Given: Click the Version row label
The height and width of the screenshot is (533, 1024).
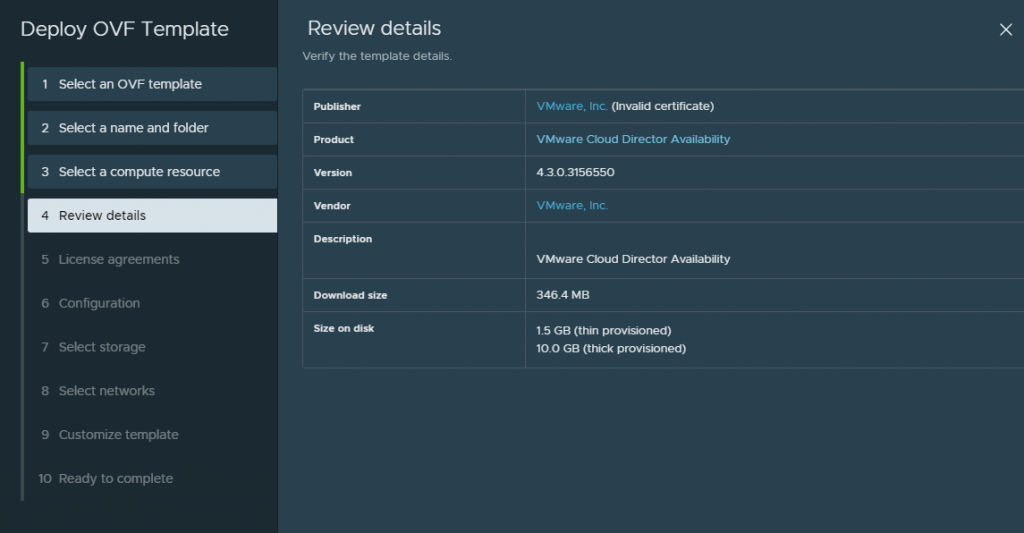Looking at the screenshot, I should tap(332, 173).
